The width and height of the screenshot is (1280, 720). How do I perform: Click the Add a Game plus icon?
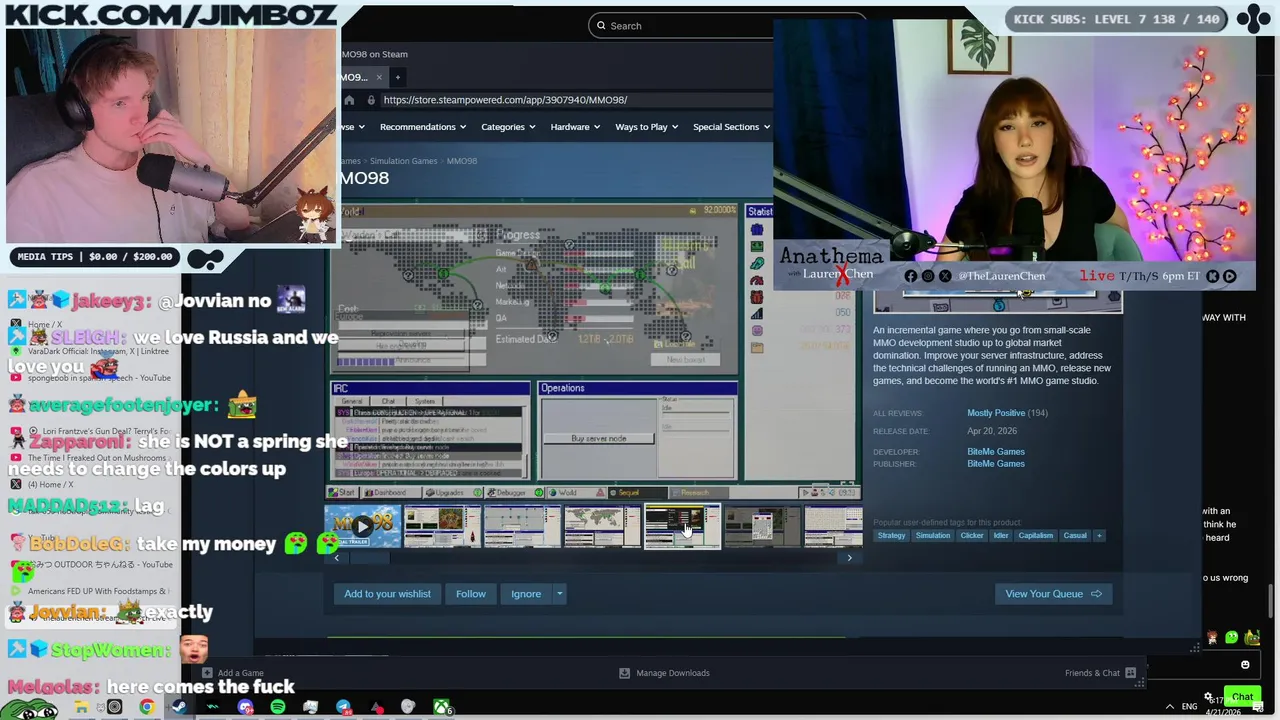tap(207, 673)
